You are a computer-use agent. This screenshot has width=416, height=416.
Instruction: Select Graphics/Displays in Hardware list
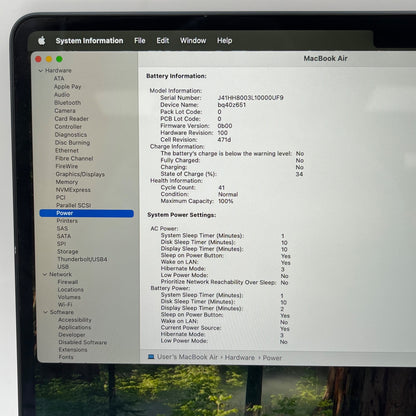(x=80, y=174)
